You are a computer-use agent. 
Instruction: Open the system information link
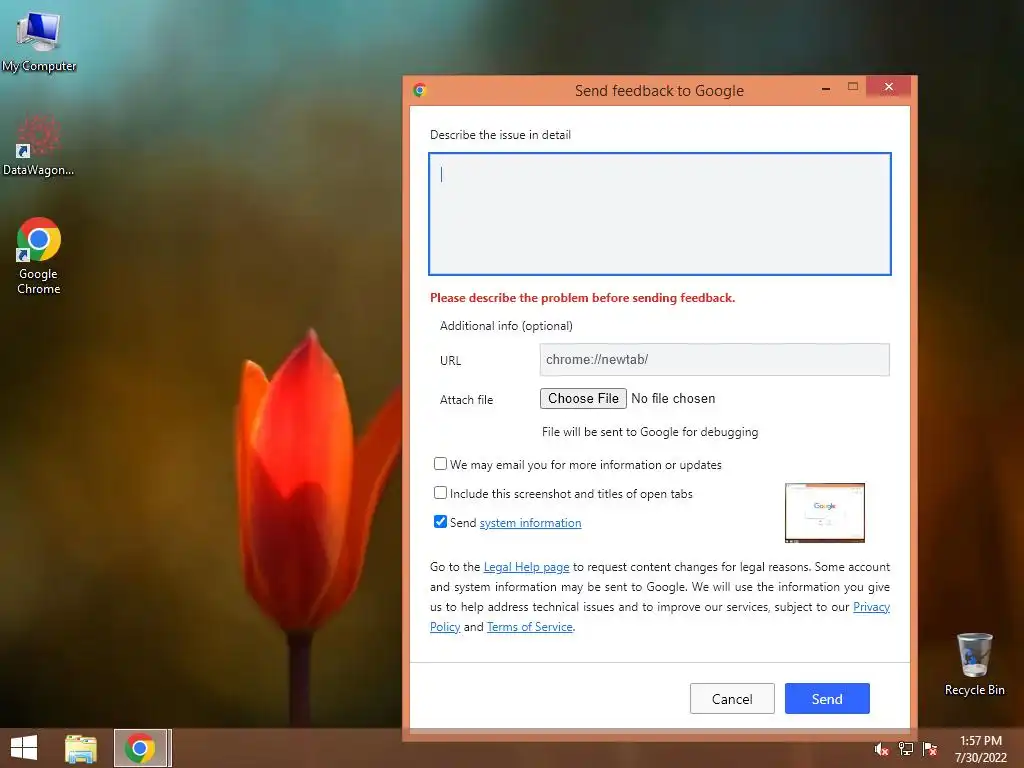click(530, 522)
